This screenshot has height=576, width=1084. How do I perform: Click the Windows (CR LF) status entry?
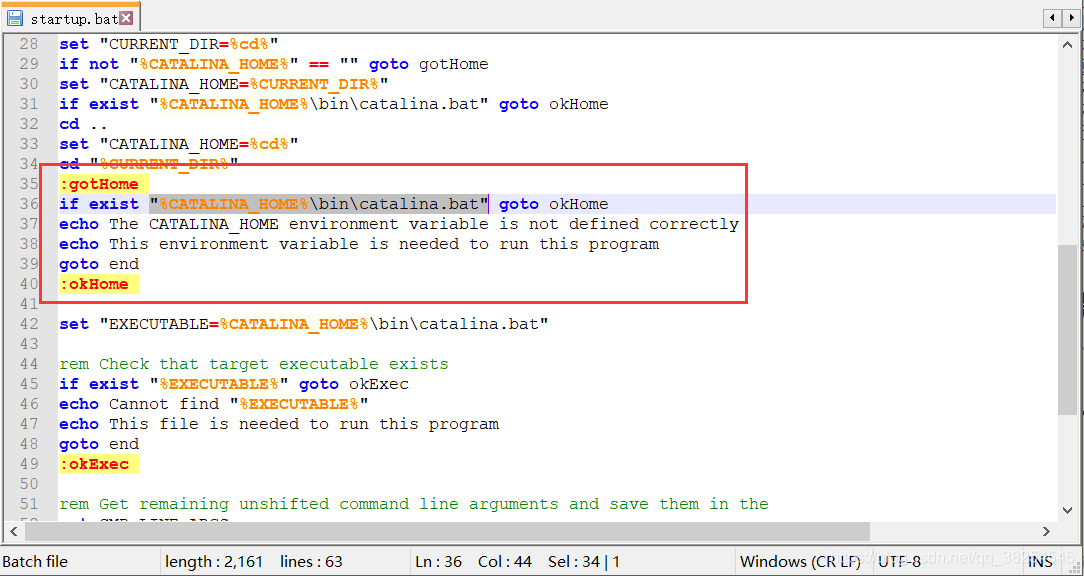[801, 561]
